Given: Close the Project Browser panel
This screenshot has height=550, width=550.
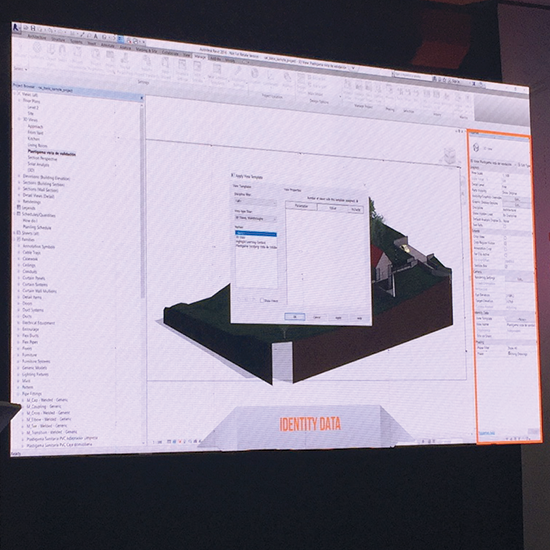Looking at the screenshot, I should click(142, 98).
